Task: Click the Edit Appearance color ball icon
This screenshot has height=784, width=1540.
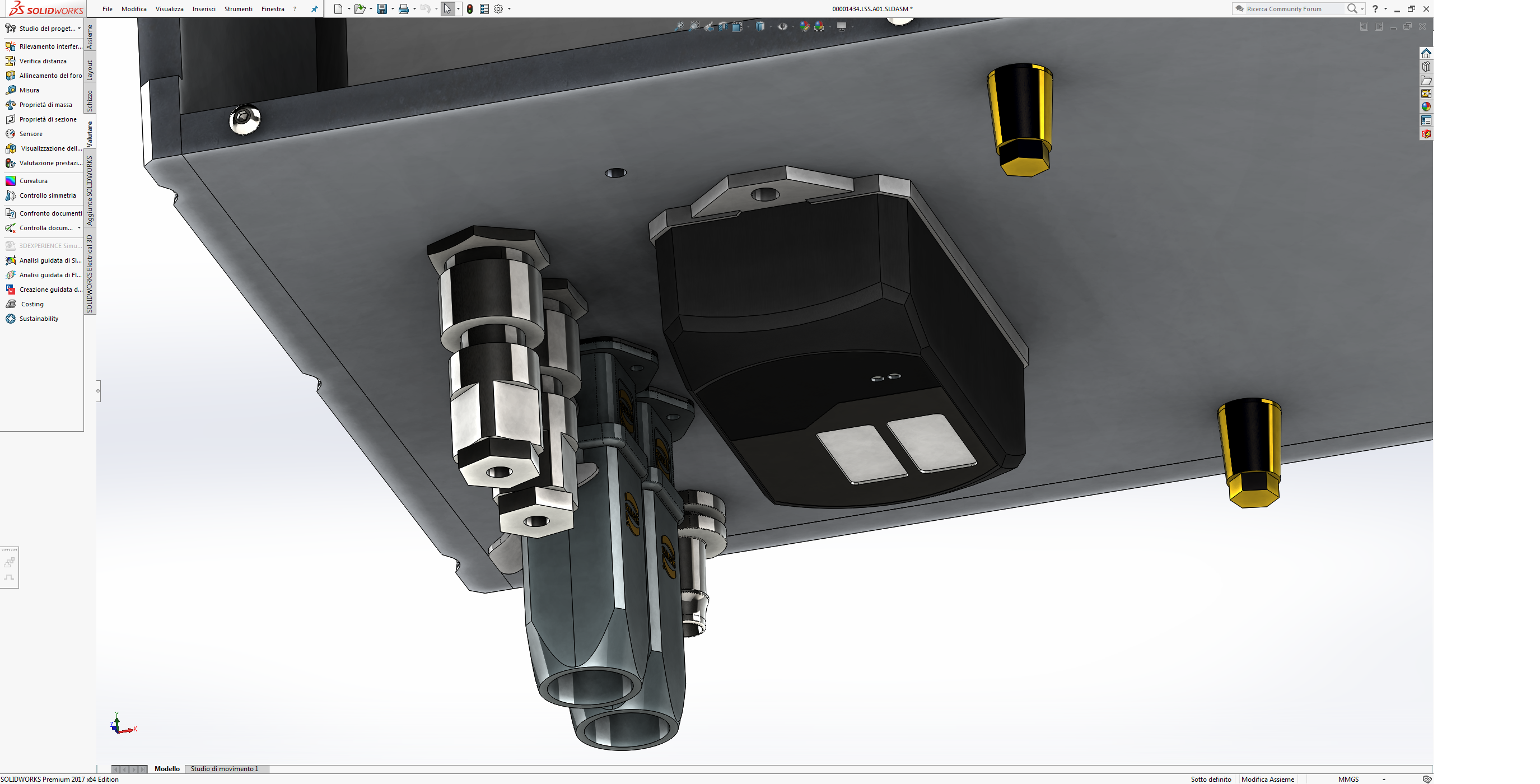Action: pyautogui.click(x=805, y=26)
